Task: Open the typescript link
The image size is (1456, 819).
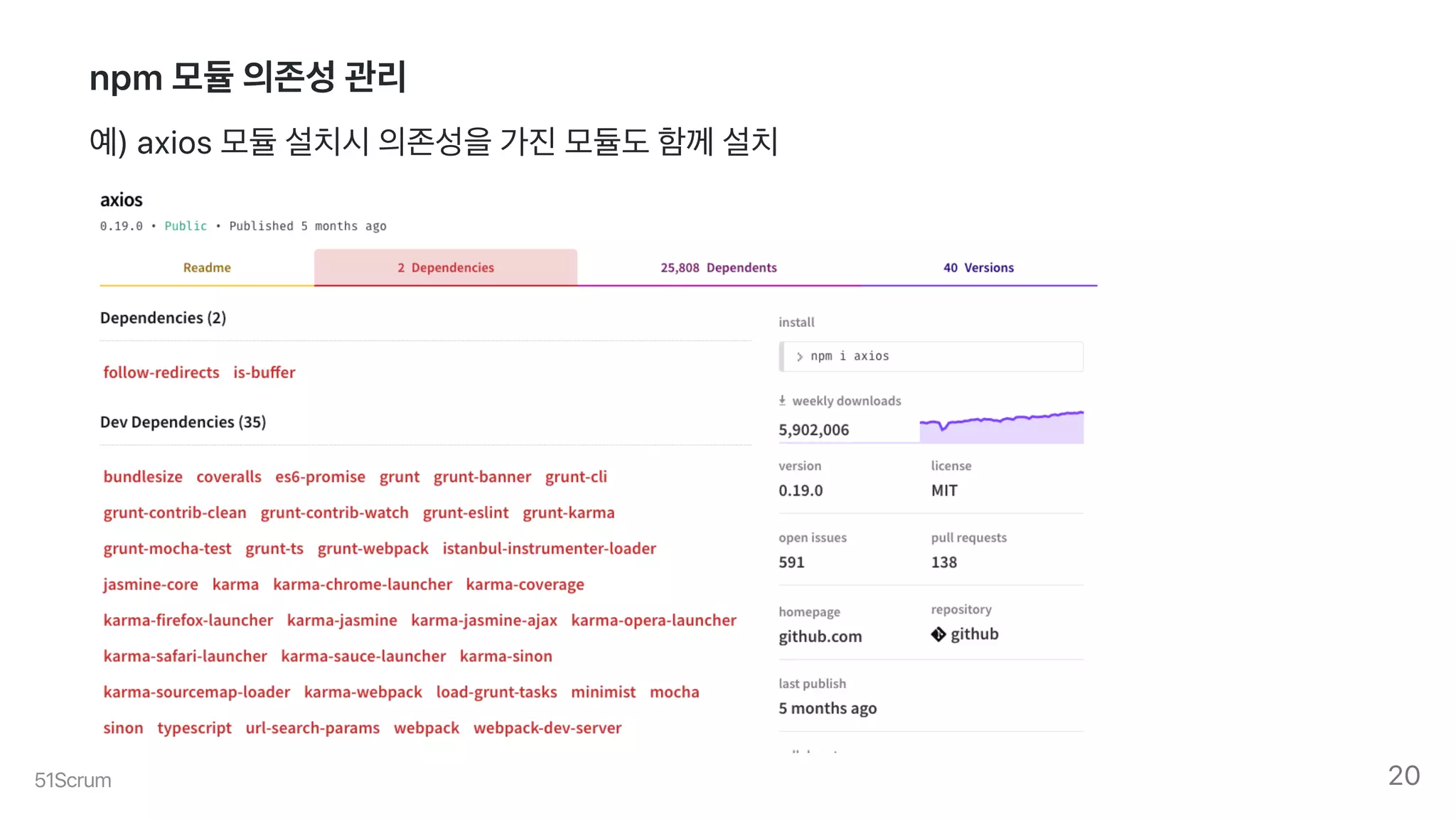Action: click(195, 729)
